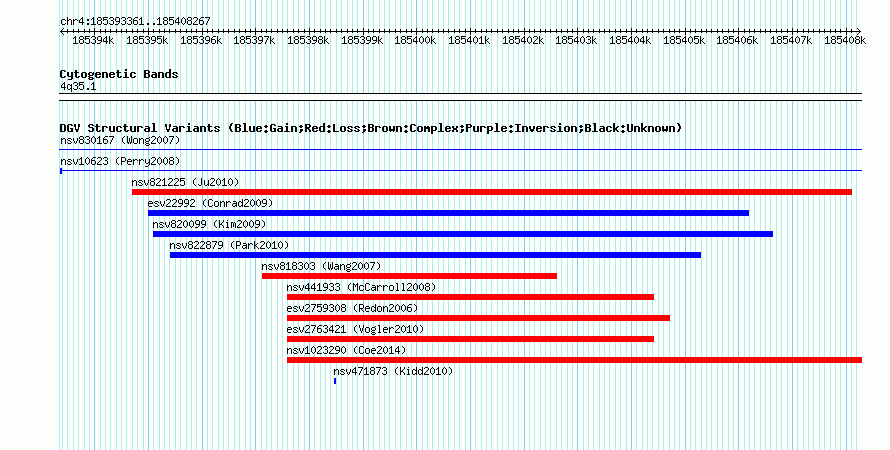
Task: Click ruler tick label 185396k
Action: 201,41
